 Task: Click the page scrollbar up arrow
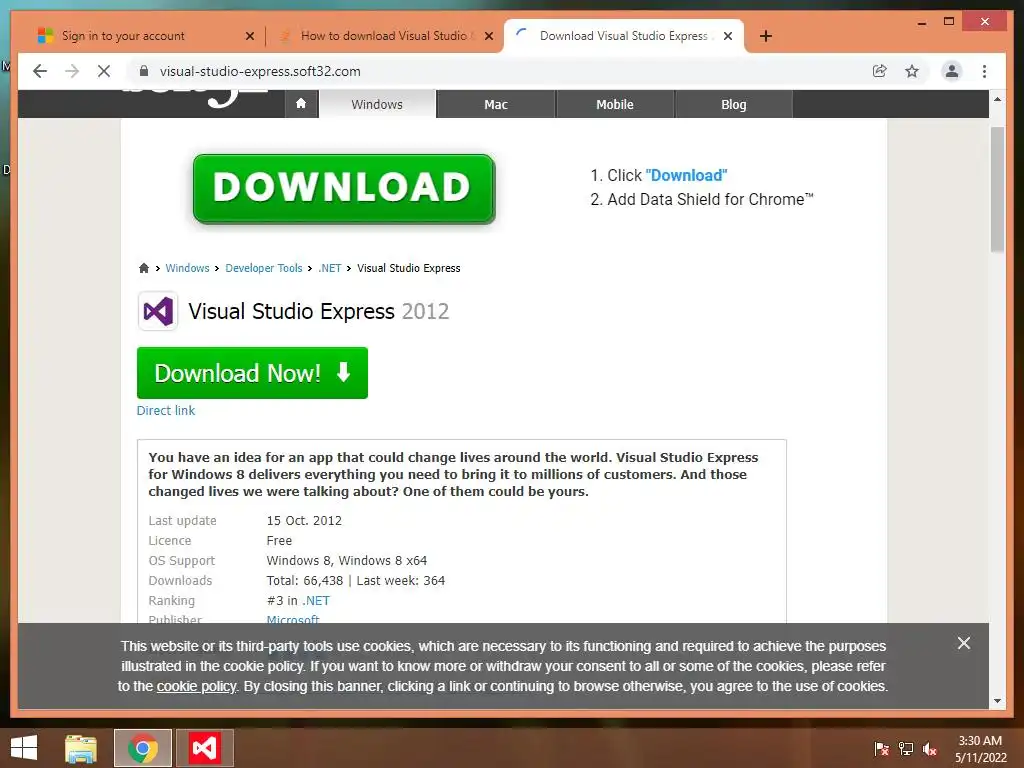tap(997, 99)
